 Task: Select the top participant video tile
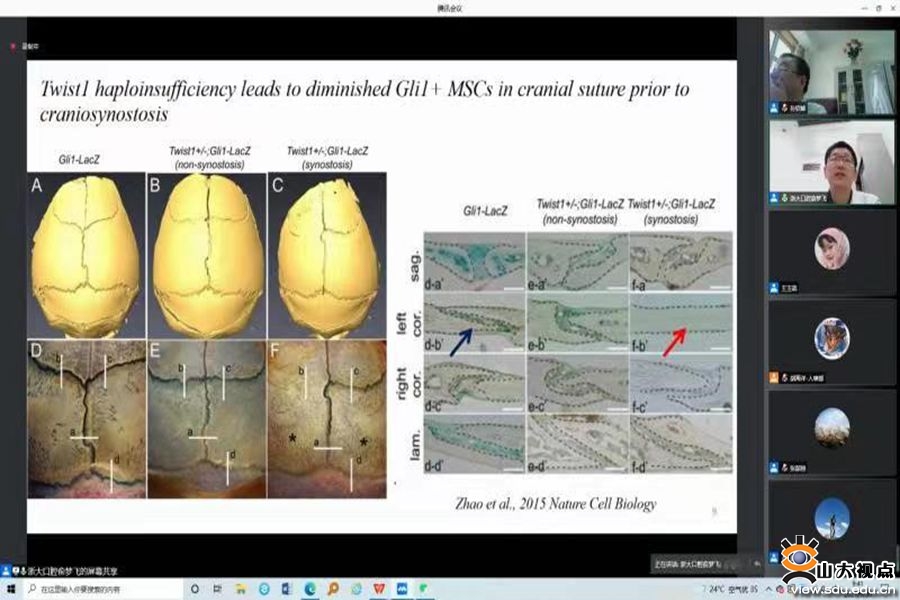click(x=831, y=70)
